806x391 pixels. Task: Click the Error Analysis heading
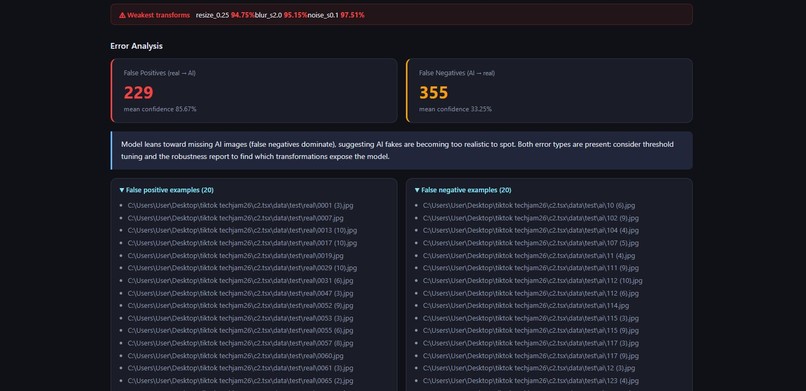pos(136,46)
